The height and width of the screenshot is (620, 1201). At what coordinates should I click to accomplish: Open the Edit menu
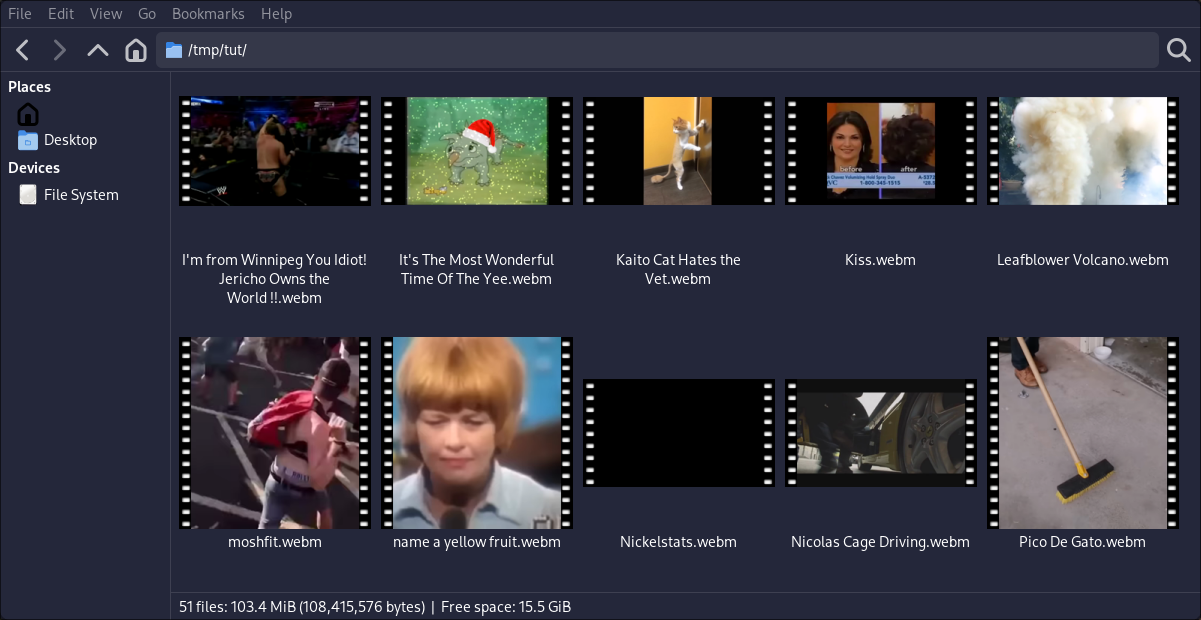[x=61, y=13]
